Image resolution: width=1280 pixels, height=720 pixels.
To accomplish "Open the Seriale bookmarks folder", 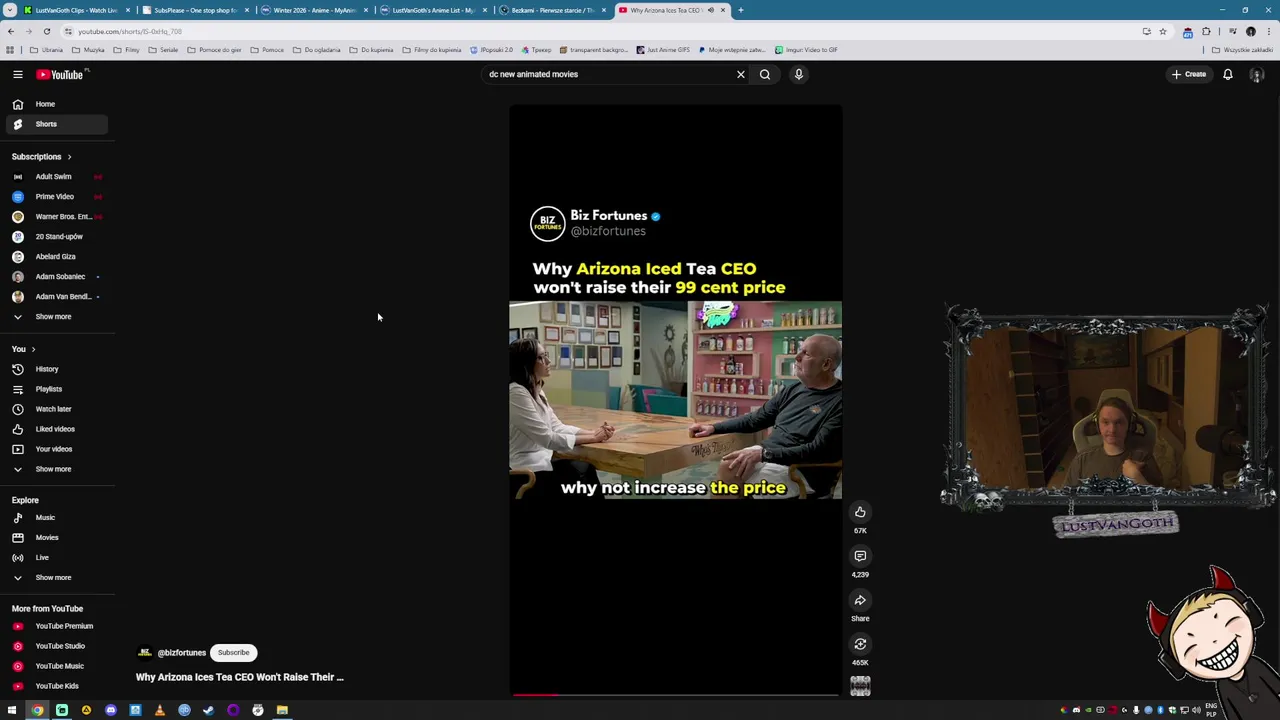I will pyautogui.click(x=163, y=50).
